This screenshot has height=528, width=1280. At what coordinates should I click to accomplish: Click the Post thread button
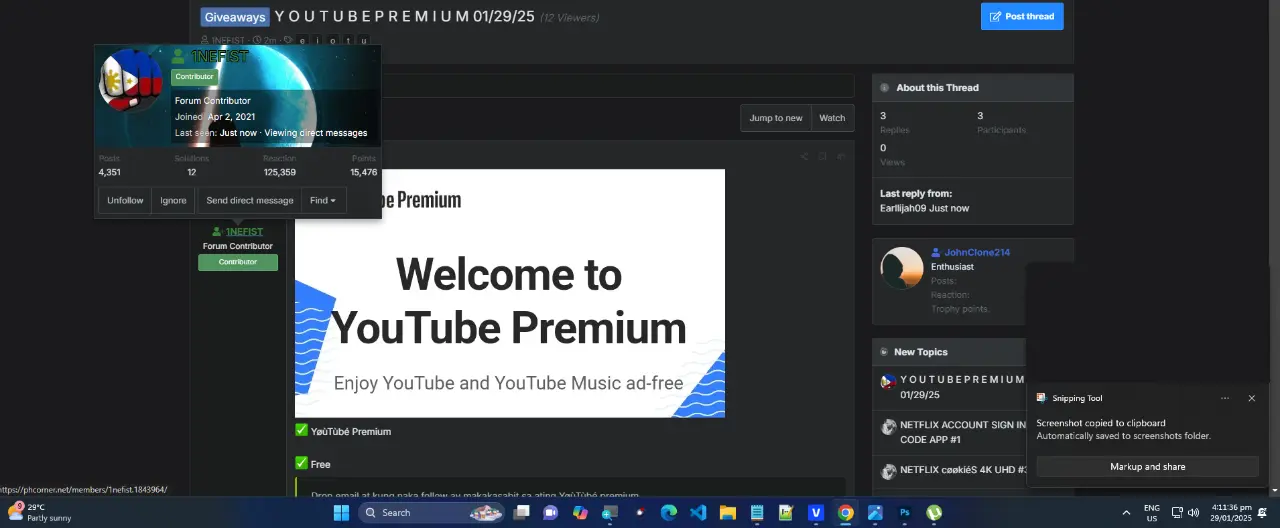[x=1022, y=16]
